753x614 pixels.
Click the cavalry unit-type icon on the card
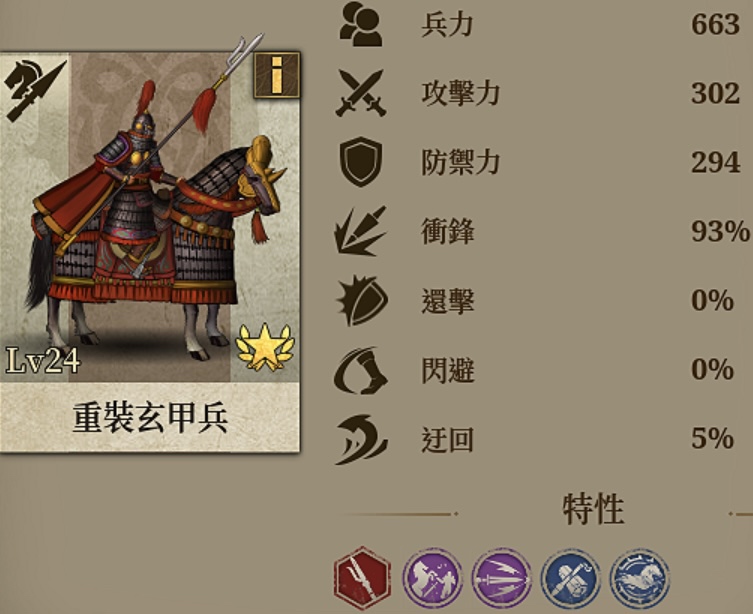[35, 89]
